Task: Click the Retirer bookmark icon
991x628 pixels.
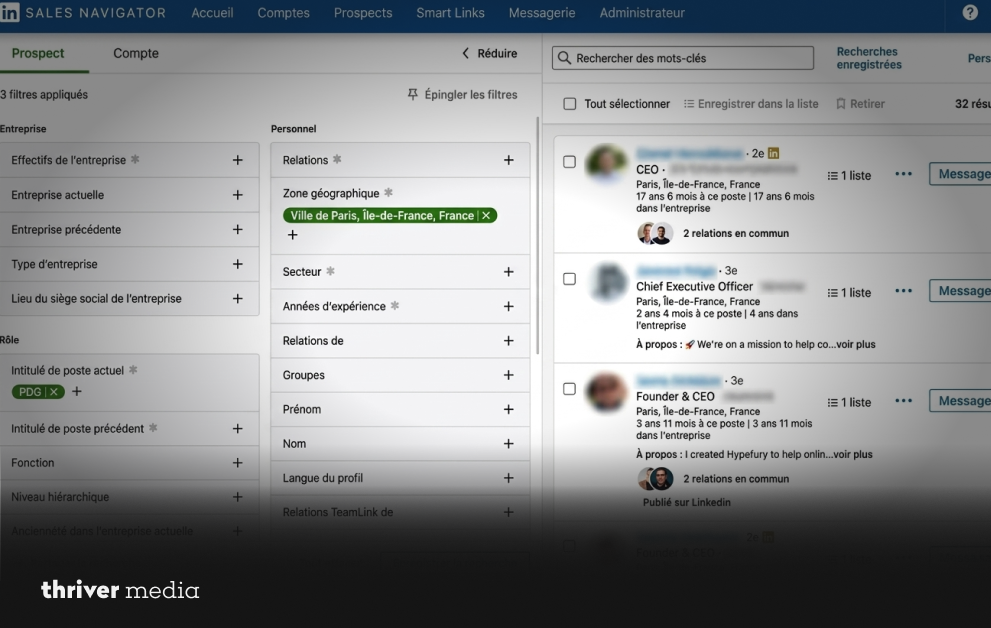Action: 841,103
